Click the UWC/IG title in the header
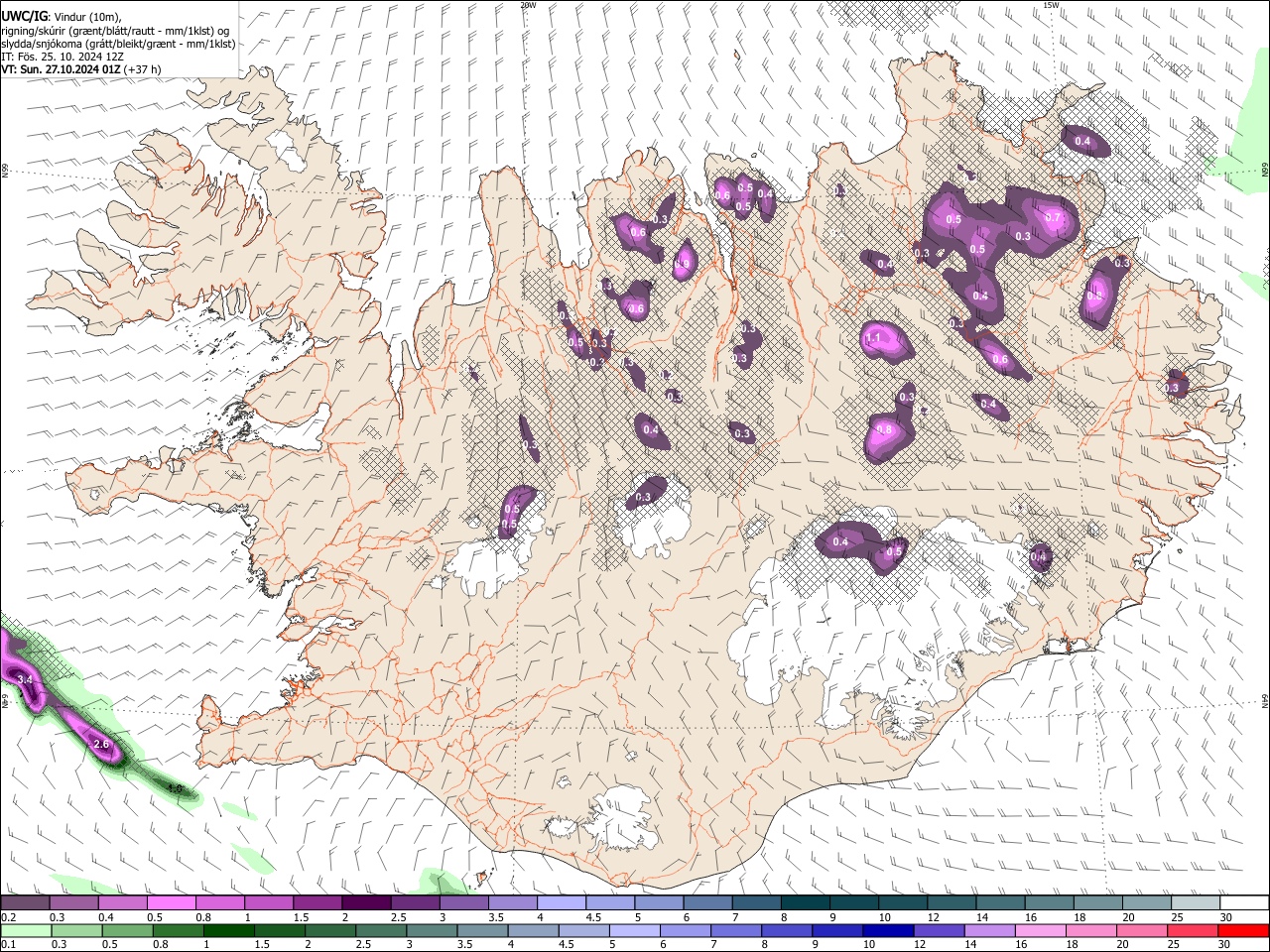1270x952 pixels. pos(24,17)
